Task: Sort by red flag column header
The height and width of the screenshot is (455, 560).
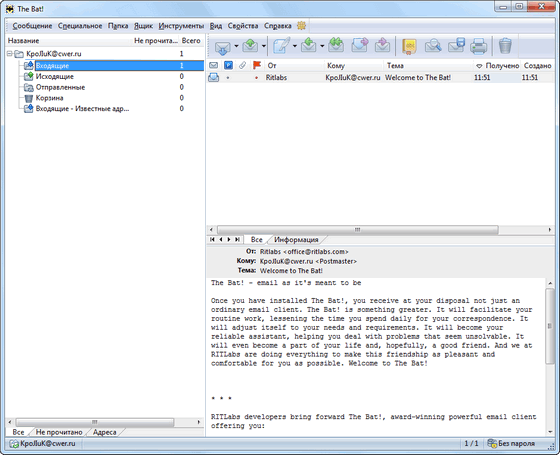Action: [257, 65]
